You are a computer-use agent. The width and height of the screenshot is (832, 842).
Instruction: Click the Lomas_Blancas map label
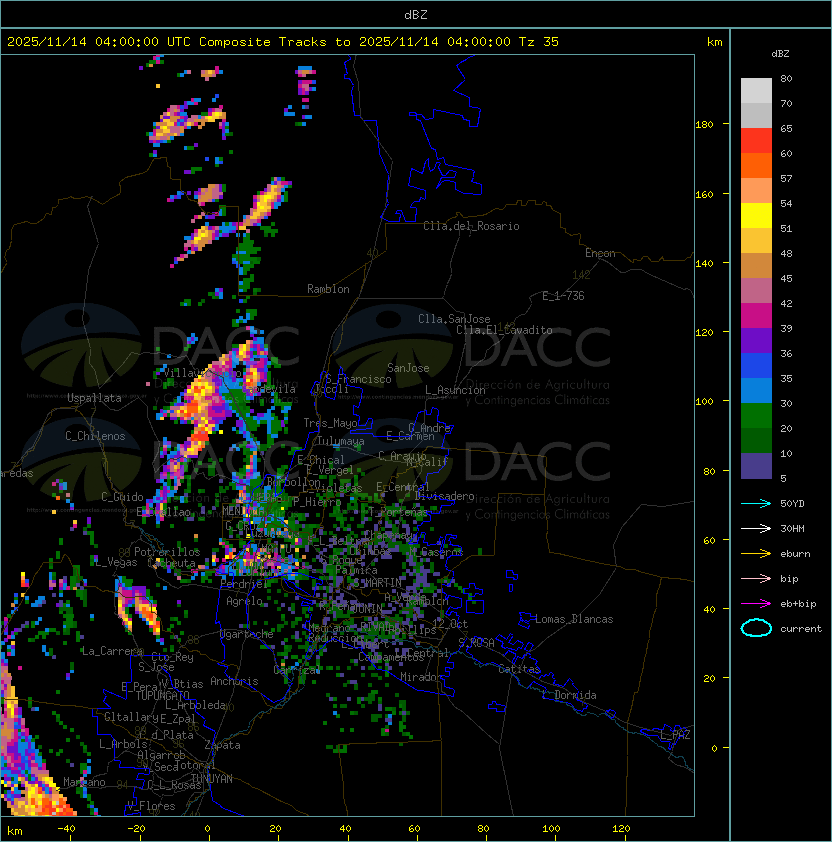[574, 619]
